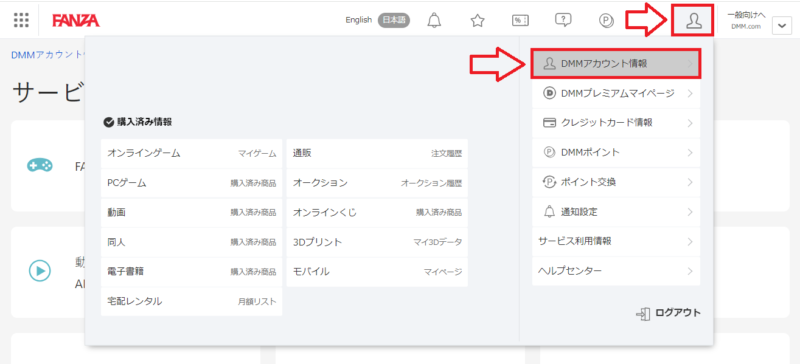Click the person icon beside DMMアカウント情報

[x=549, y=64]
